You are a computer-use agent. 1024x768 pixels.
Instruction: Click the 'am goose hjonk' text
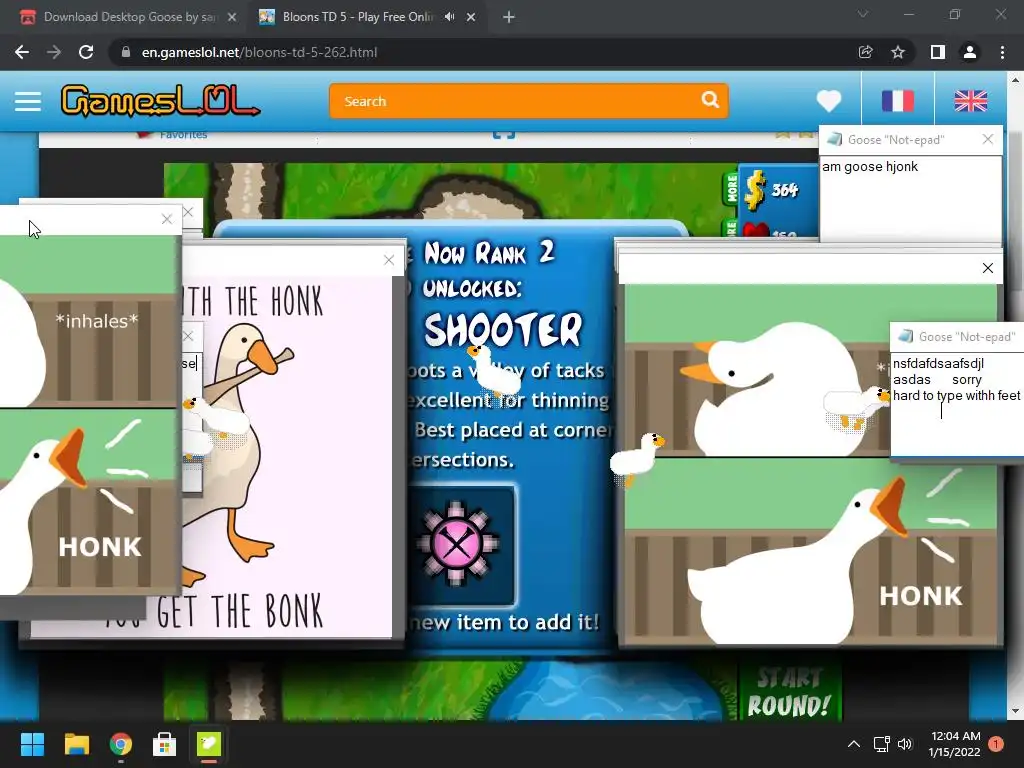(870, 167)
